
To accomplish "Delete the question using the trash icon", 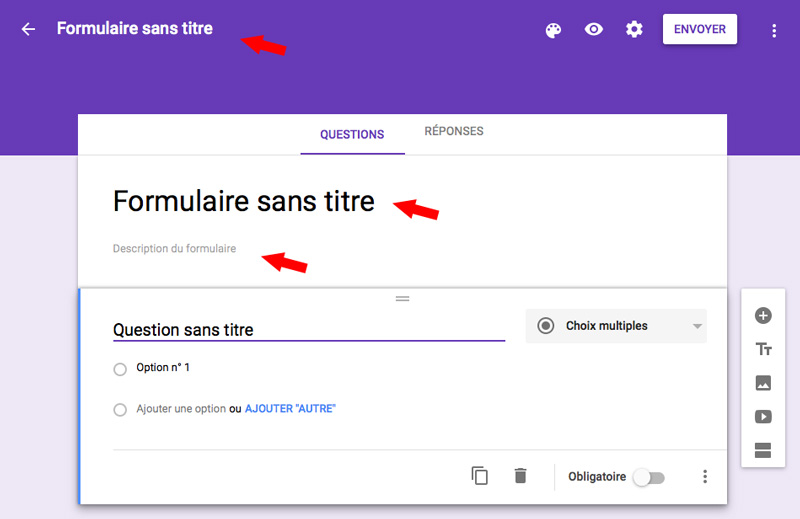I will 520,476.
